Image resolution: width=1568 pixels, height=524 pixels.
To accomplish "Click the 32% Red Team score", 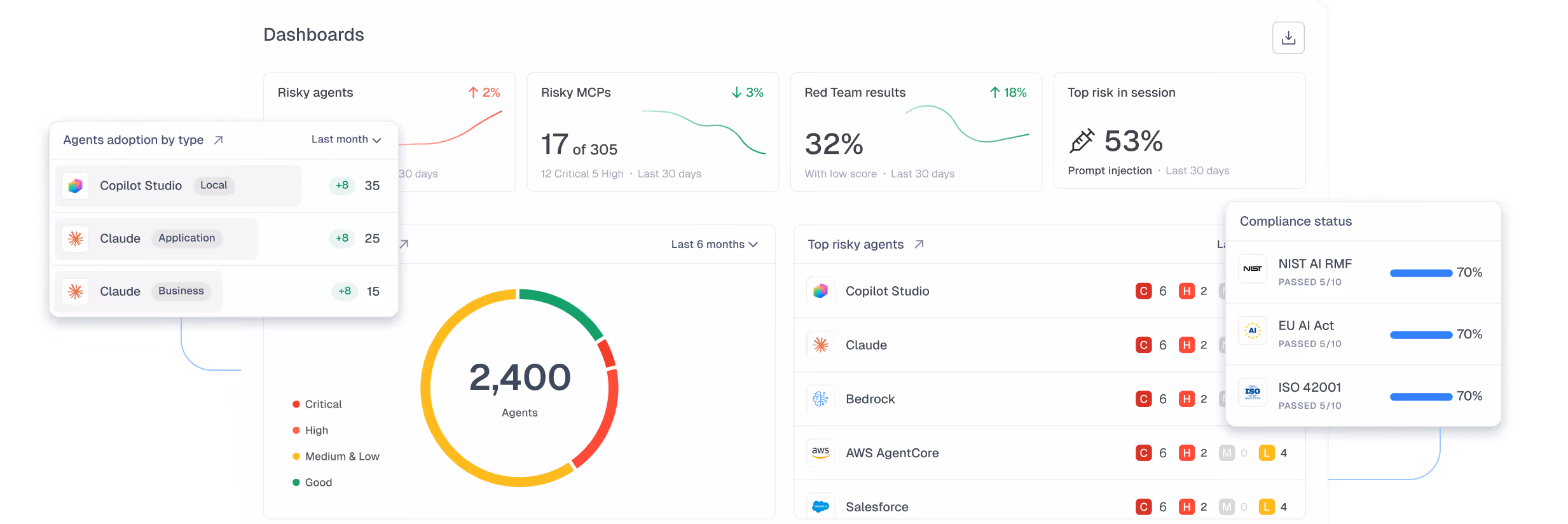I will (834, 144).
